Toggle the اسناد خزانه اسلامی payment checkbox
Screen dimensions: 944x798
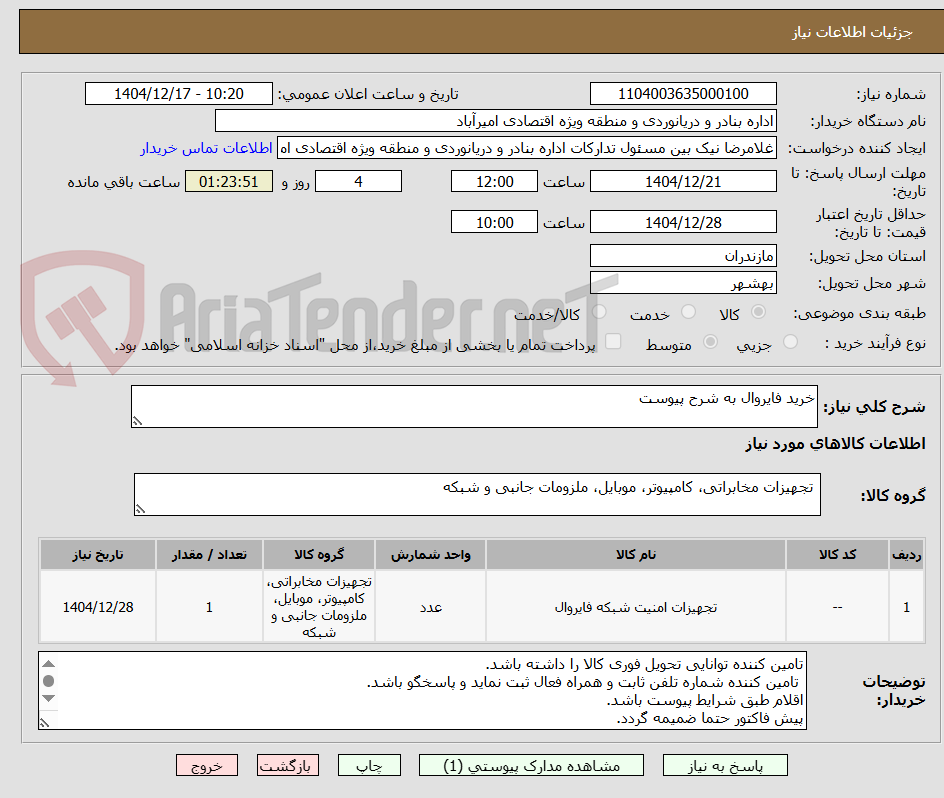point(613,341)
